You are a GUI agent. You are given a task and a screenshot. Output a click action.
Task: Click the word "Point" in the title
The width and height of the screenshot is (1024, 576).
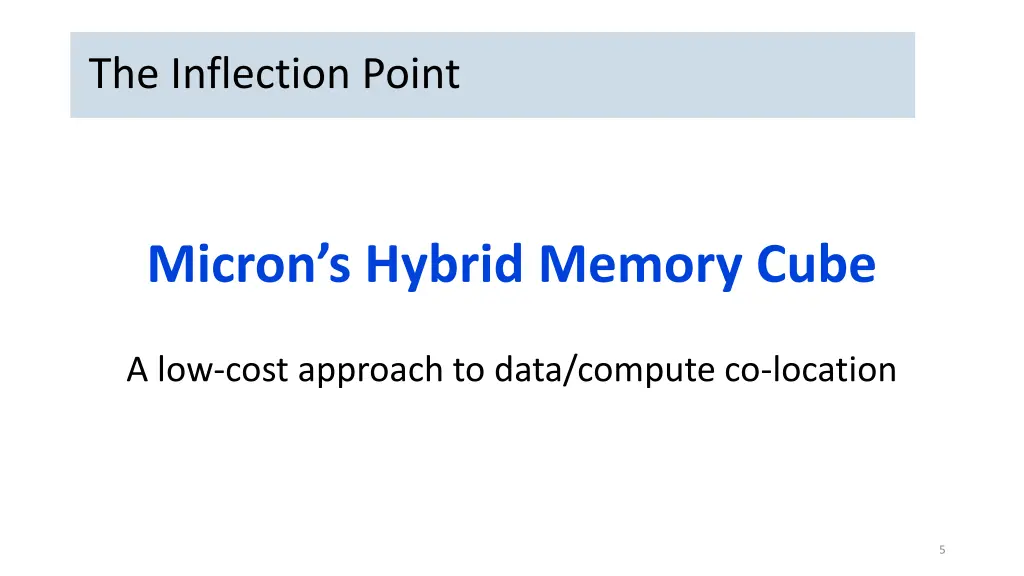(411, 73)
